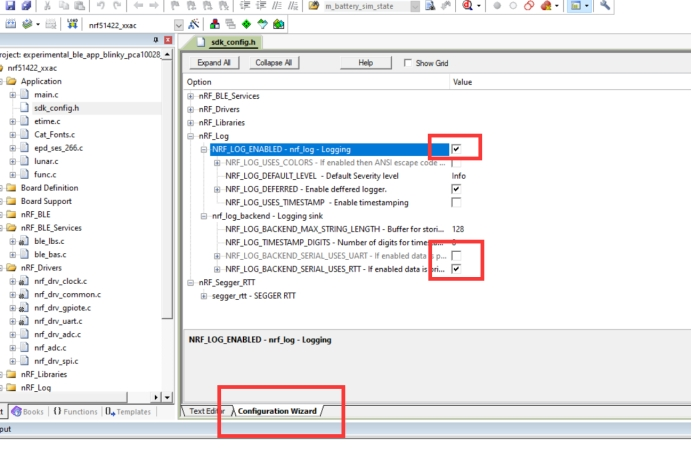Toggle NRF_LOG_BACKEND_SERIAL_USES_RTT checkbox
Screen dimensions: 692x457
click(456, 269)
